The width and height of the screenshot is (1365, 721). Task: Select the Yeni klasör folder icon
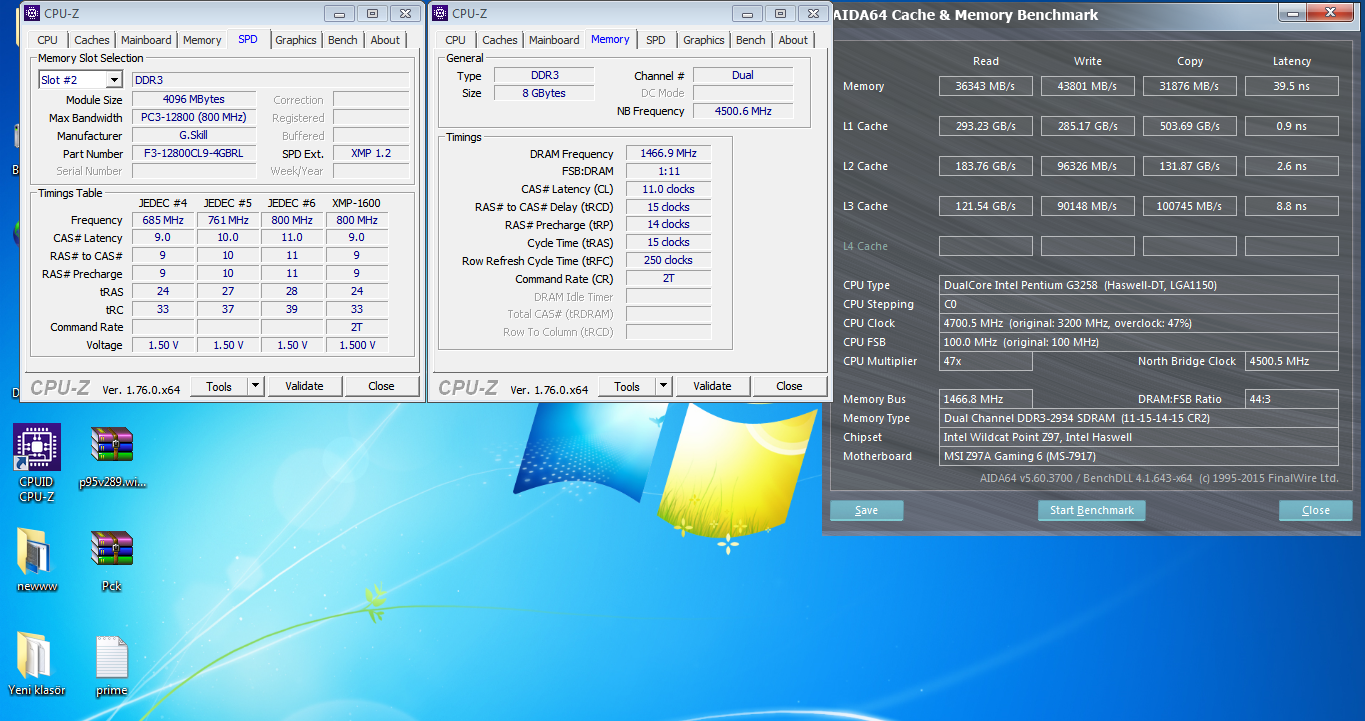(37, 664)
